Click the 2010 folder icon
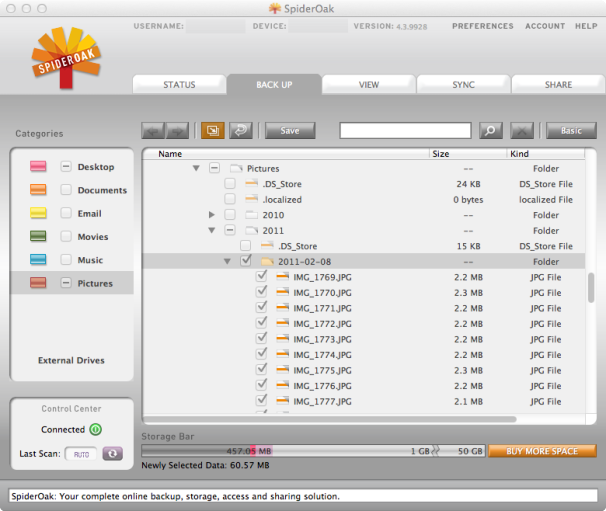This screenshot has height=511, width=606. [x=252, y=215]
